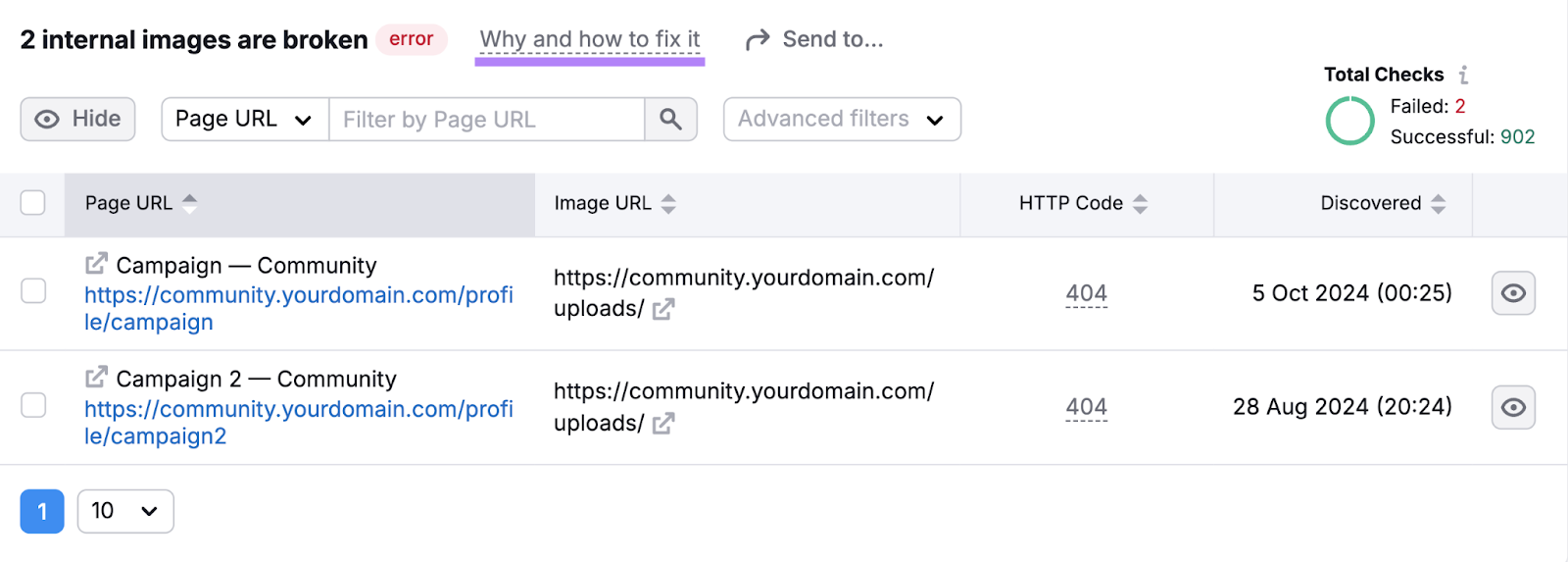
Task: Click the Total Checks info icon
Action: (1463, 75)
